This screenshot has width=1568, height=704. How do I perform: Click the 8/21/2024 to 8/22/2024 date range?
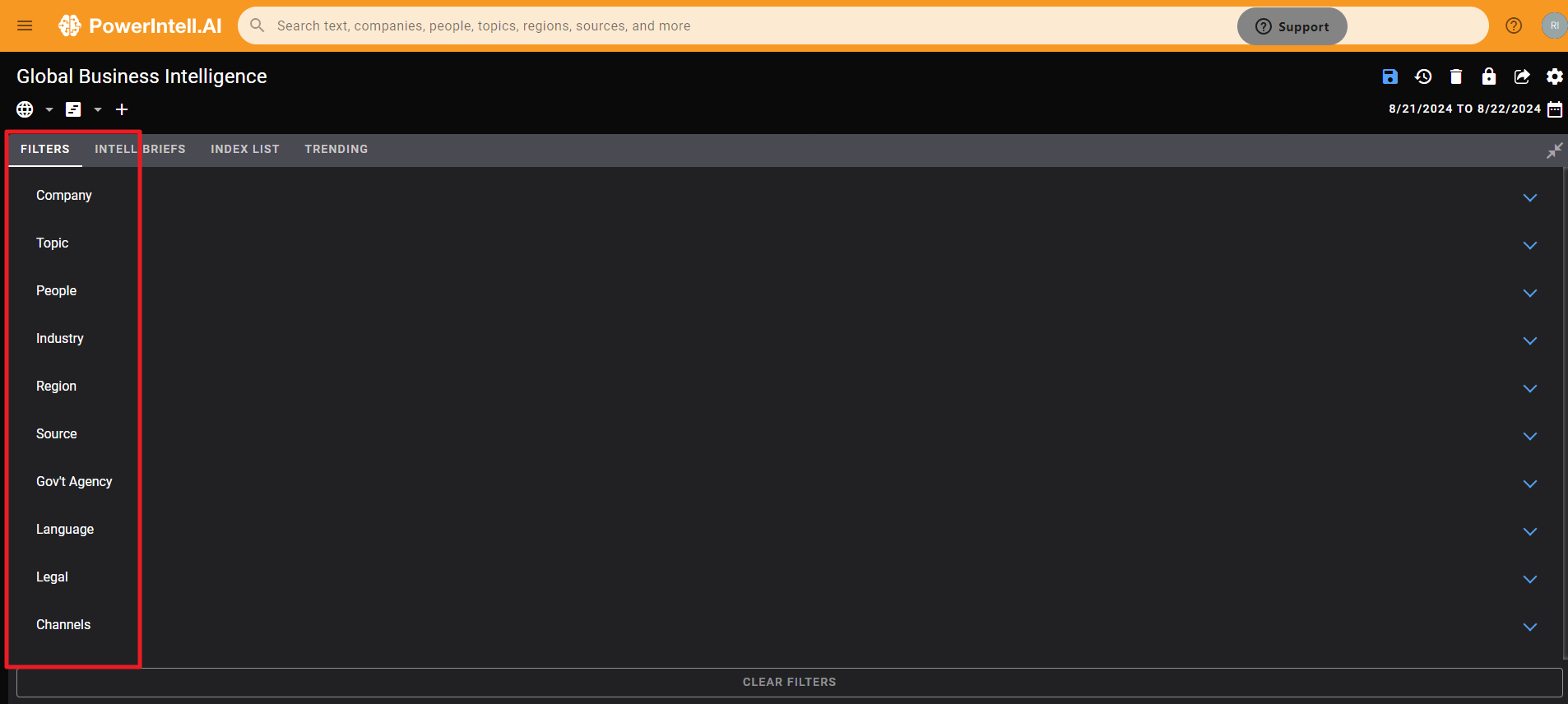[x=1464, y=109]
